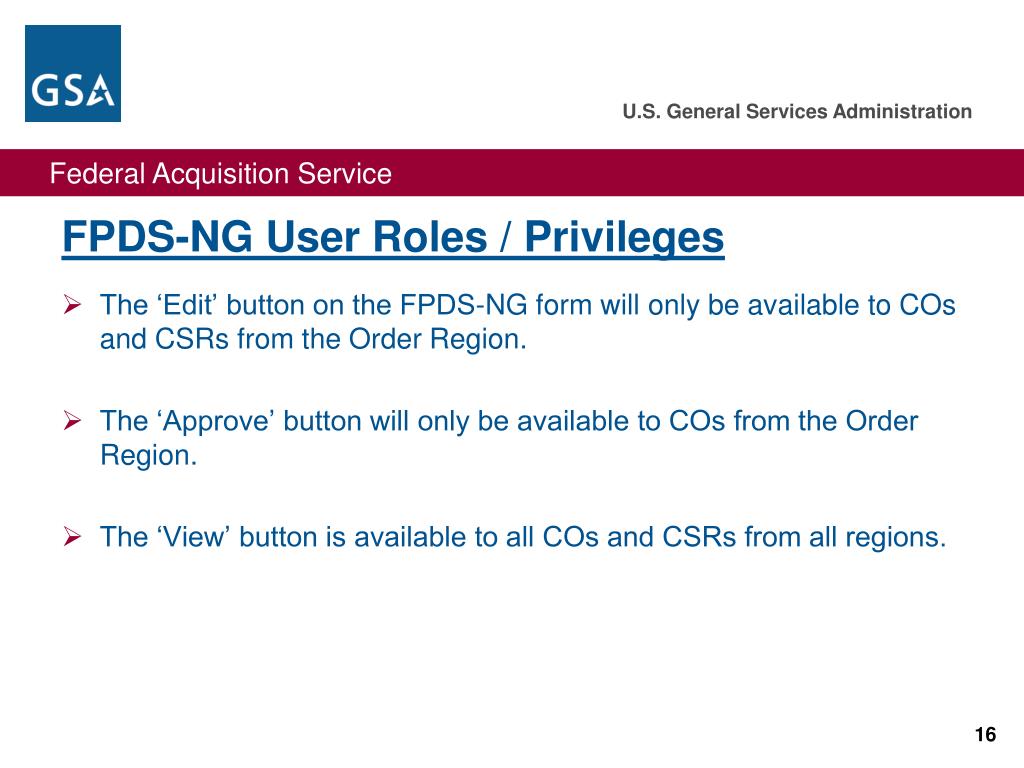Click the FPDS-NG User Roles / Privileges title
The width and height of the screenshot is (1024, 768).
(393, 237)
